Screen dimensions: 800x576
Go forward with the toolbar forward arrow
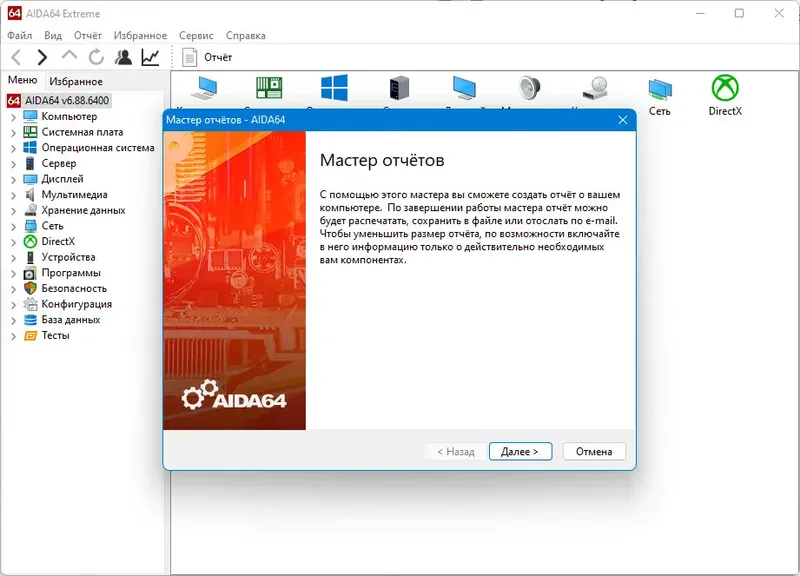(x=42, y=57)
